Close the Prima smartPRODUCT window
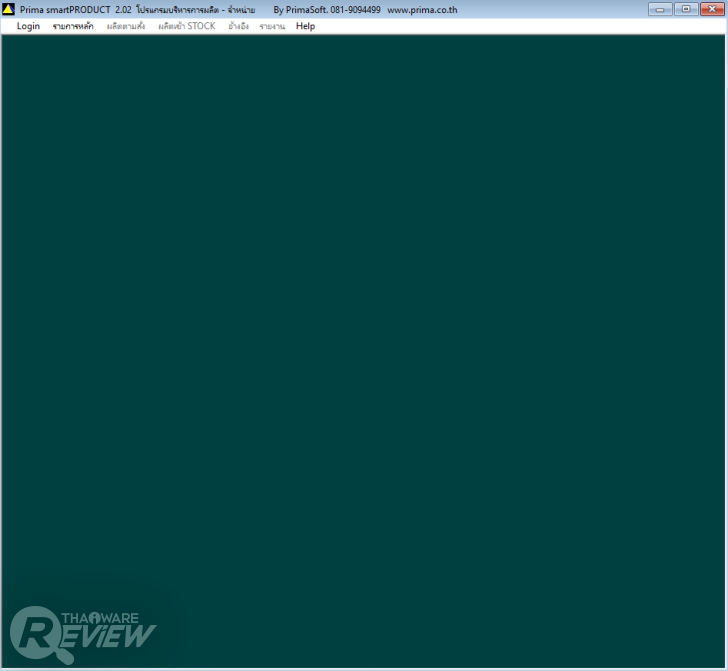Image resolution: width=728 pixels, height=671 pixels. (712, 9)
